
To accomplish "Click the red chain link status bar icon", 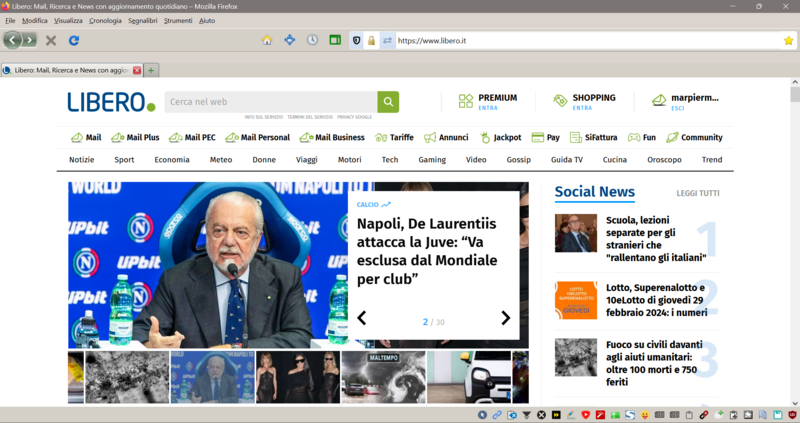I will tap(704, 415).
